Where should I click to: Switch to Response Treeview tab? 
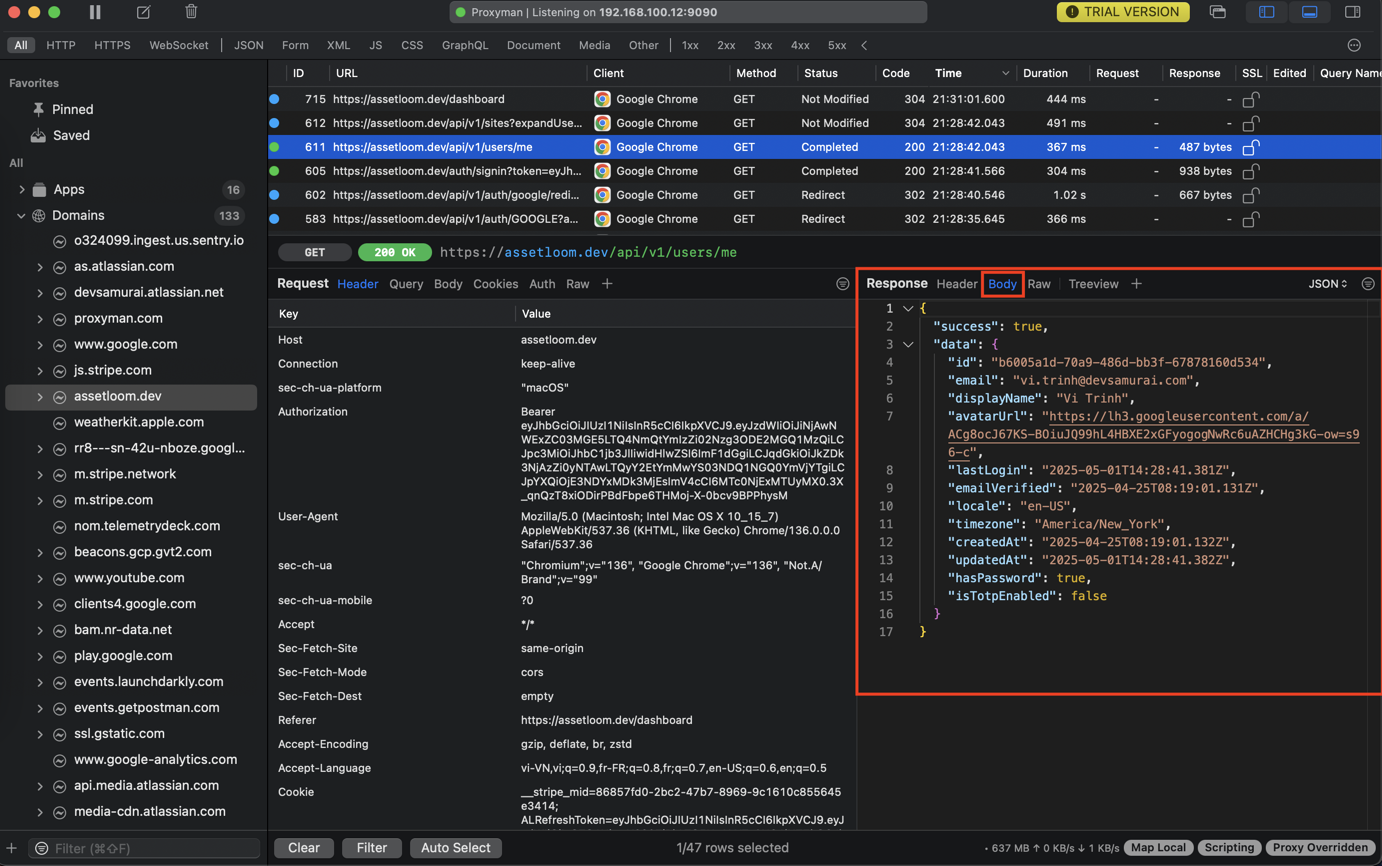tap(1093, 284)
